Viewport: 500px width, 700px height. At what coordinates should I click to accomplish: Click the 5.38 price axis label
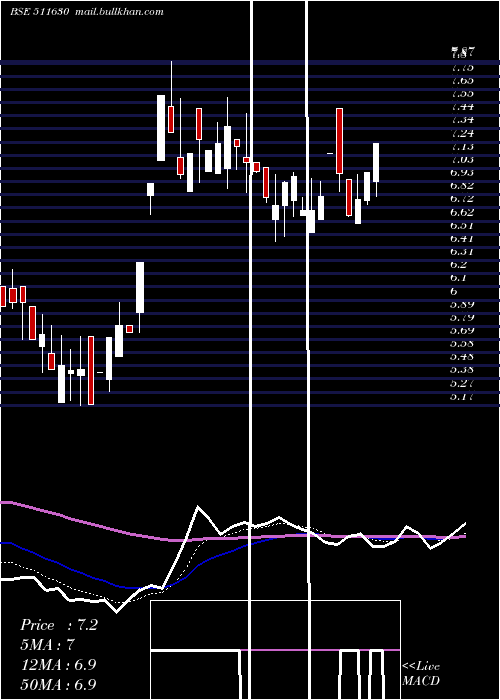click(x=462, y=370)
